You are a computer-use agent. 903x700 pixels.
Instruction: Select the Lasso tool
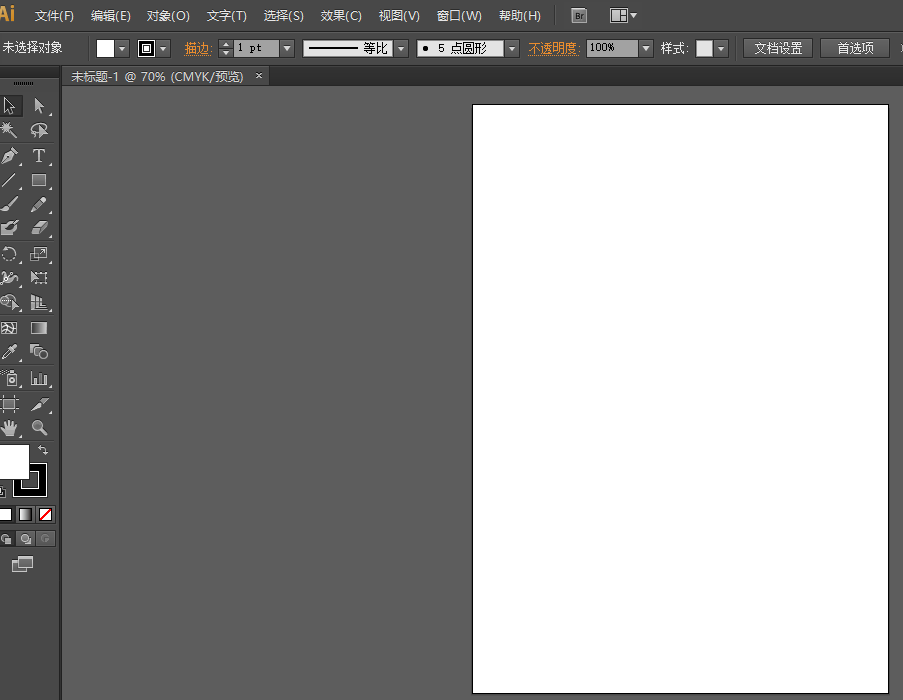coord(39,130)
